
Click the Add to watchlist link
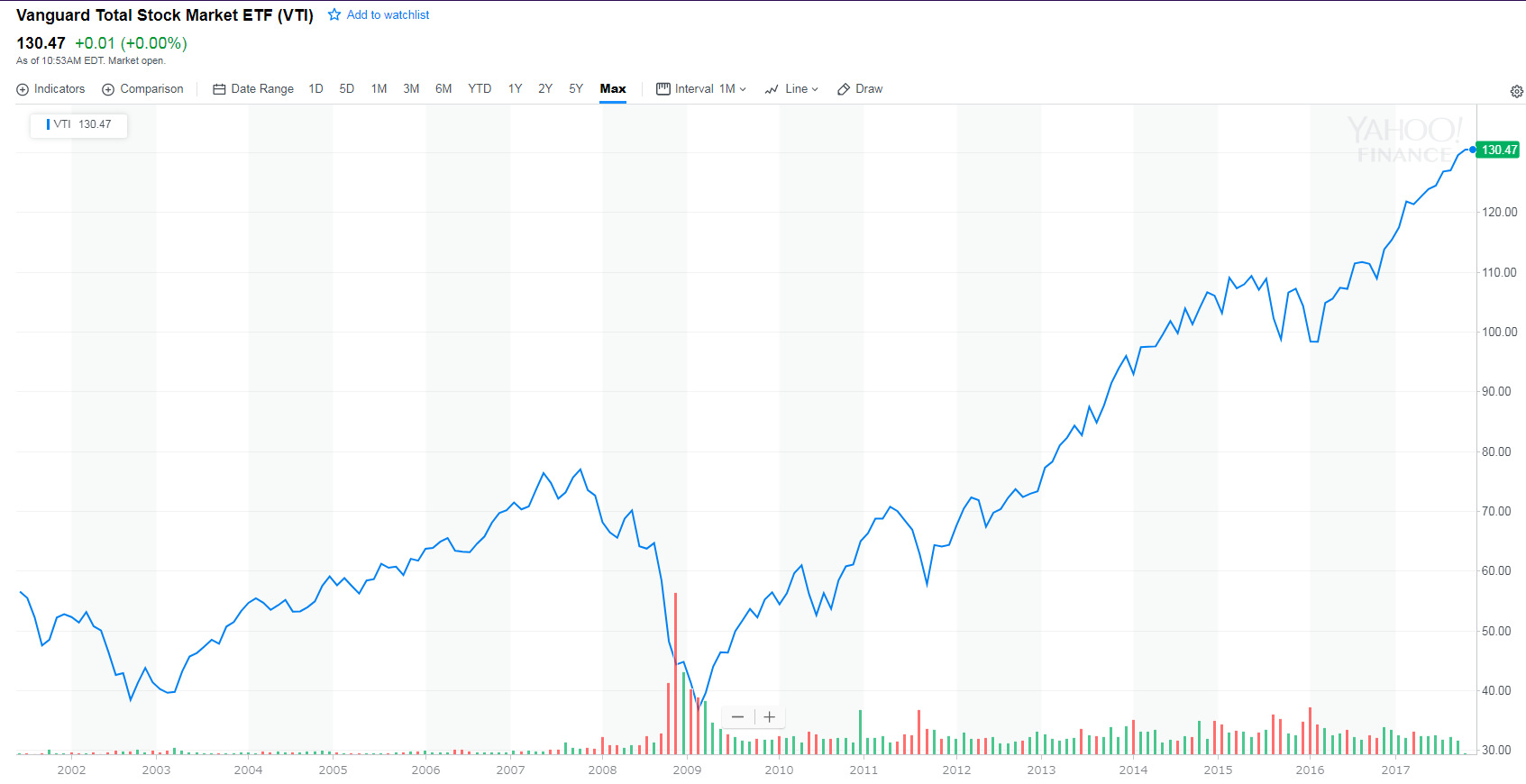point(388,15)
